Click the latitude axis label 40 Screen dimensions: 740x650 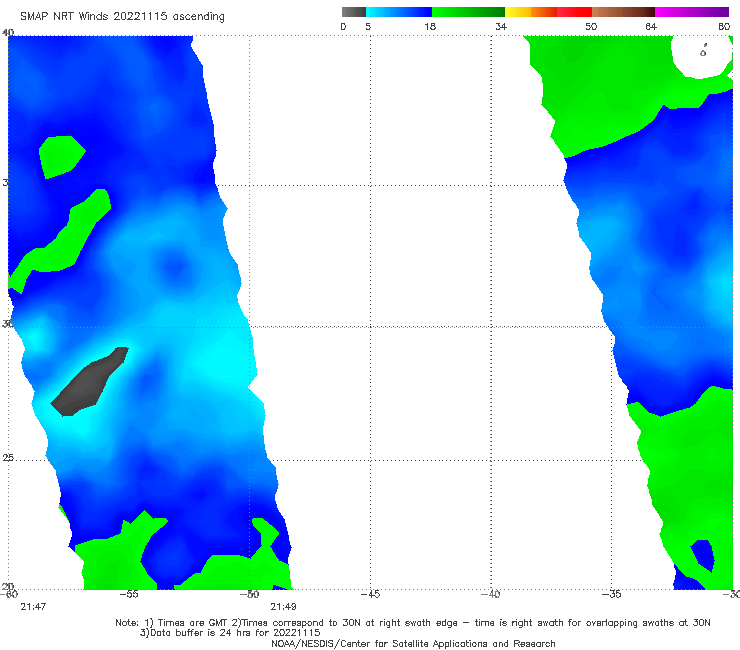coord(8,33)
